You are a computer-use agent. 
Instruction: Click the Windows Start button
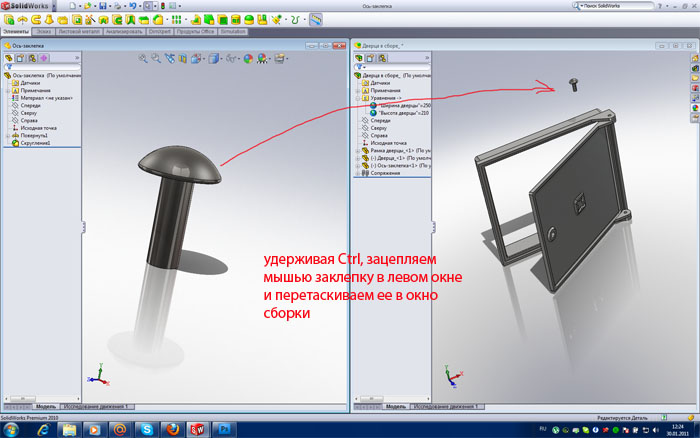(x=12, y=428)
